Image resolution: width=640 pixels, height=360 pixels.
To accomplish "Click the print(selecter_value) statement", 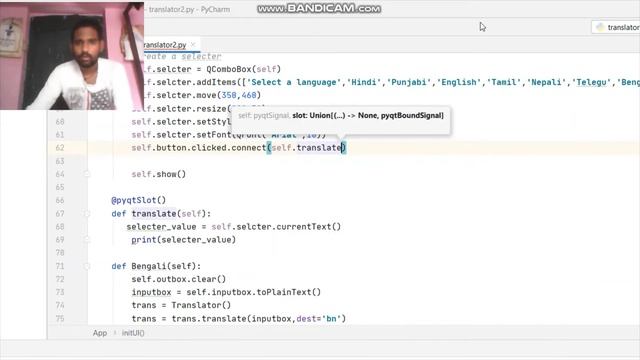I will click(x=183, y=240).
